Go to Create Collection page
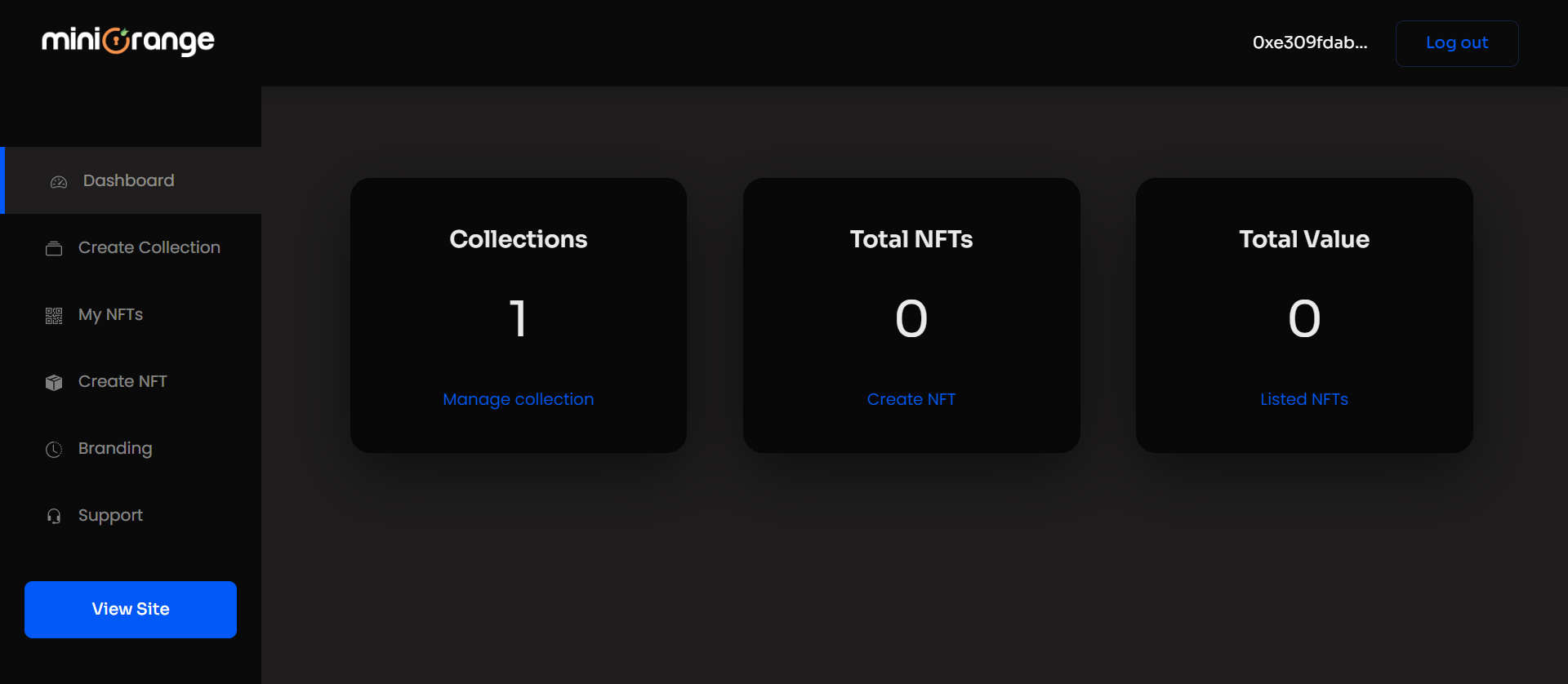 (132, 247)
